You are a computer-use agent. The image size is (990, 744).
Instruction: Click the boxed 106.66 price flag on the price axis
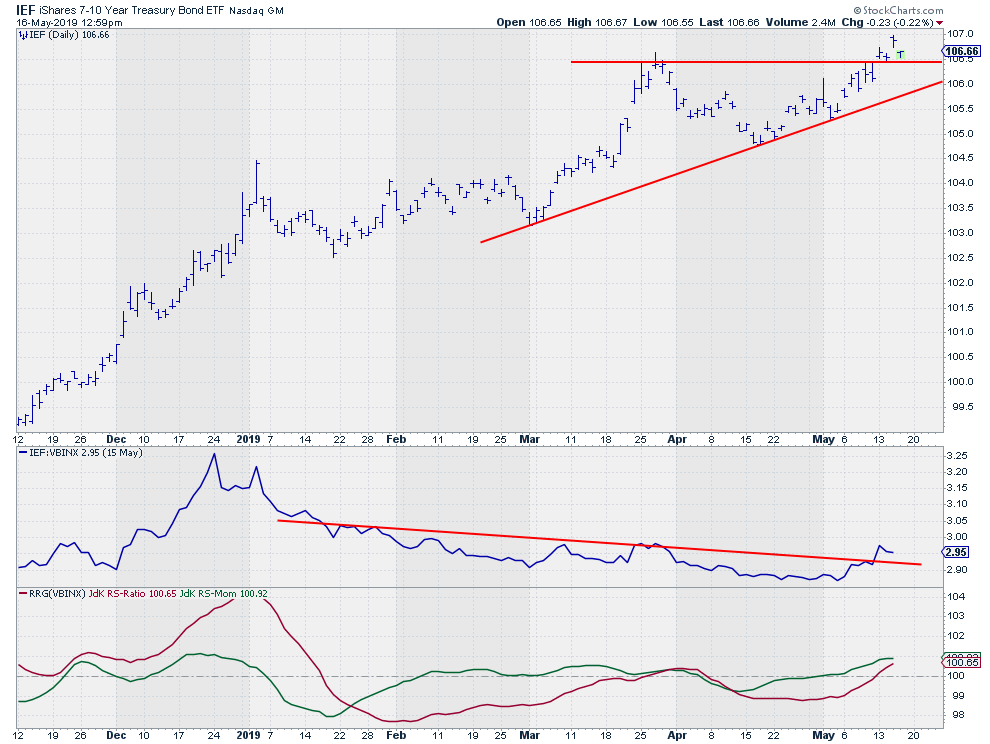coord(962,51)
